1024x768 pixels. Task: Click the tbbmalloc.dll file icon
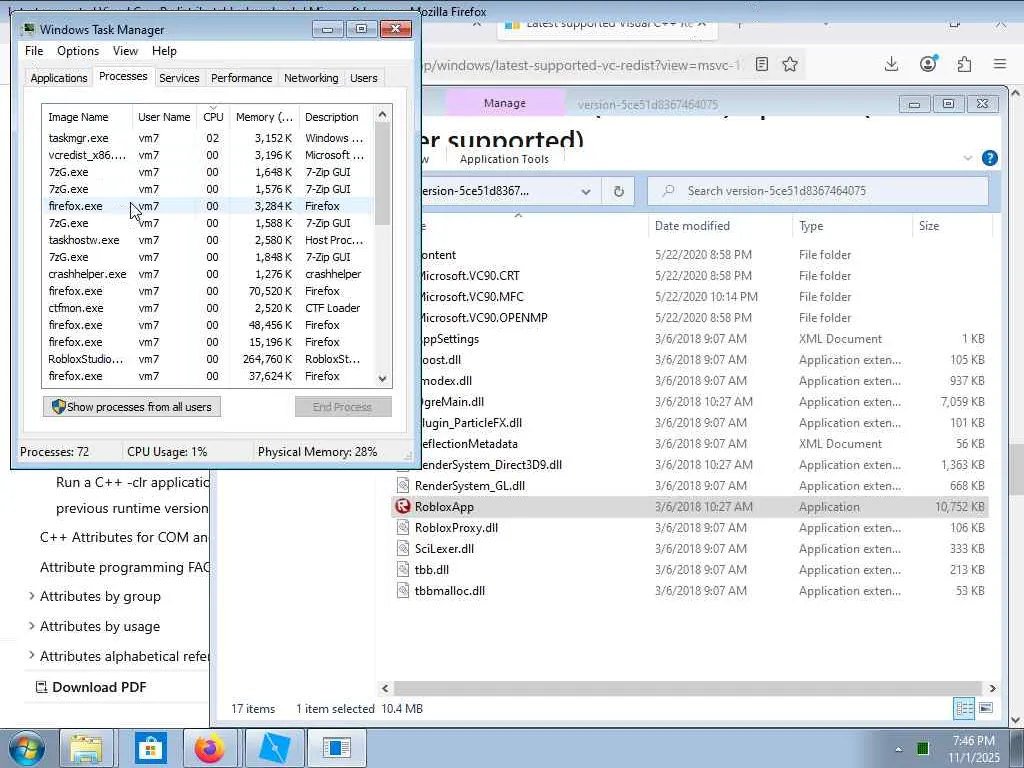click(403, 590)
